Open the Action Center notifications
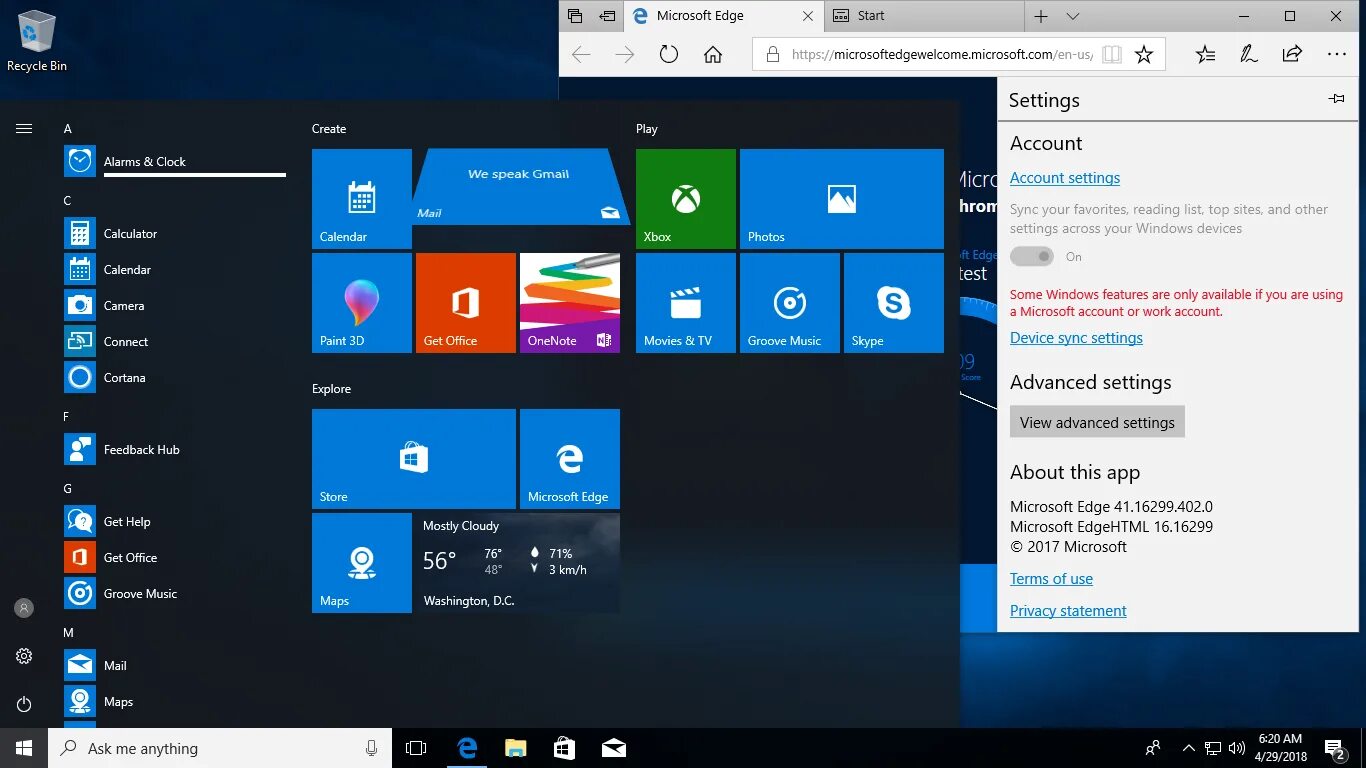The height and width of the screenshot is (768, 1366). 1335,748
